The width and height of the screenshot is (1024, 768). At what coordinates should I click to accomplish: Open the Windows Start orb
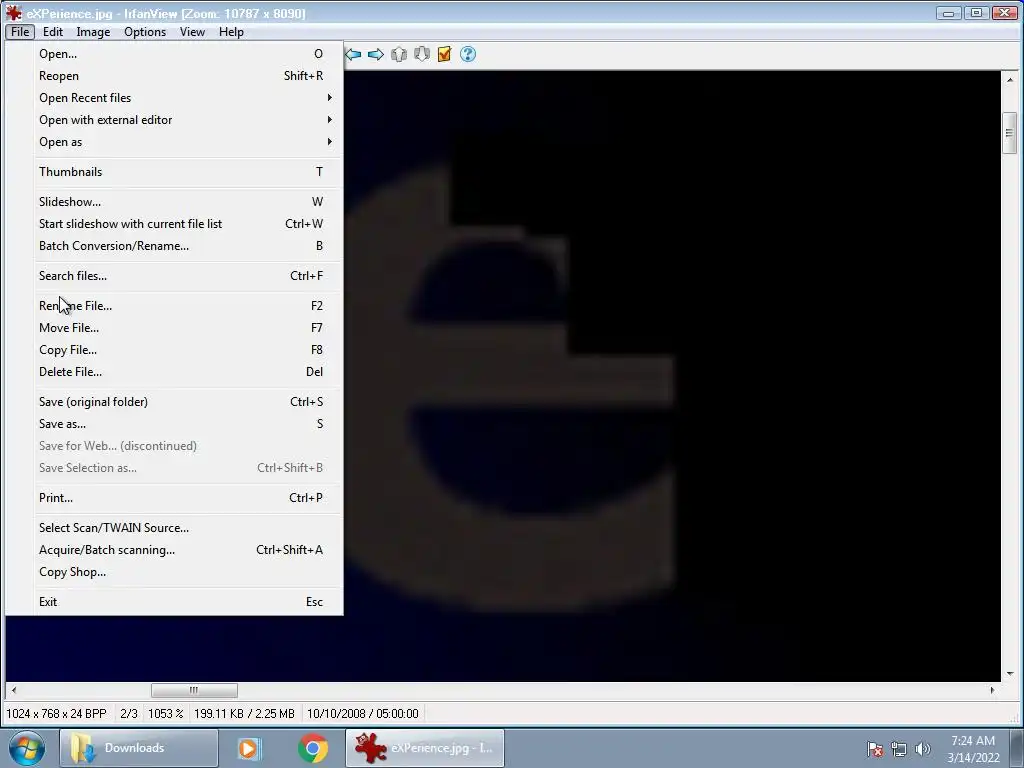[x=27, y=748]
